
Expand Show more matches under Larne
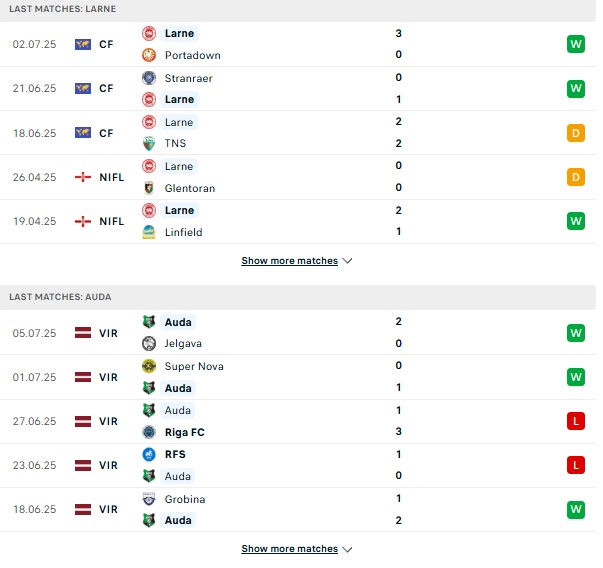point(290,261)
